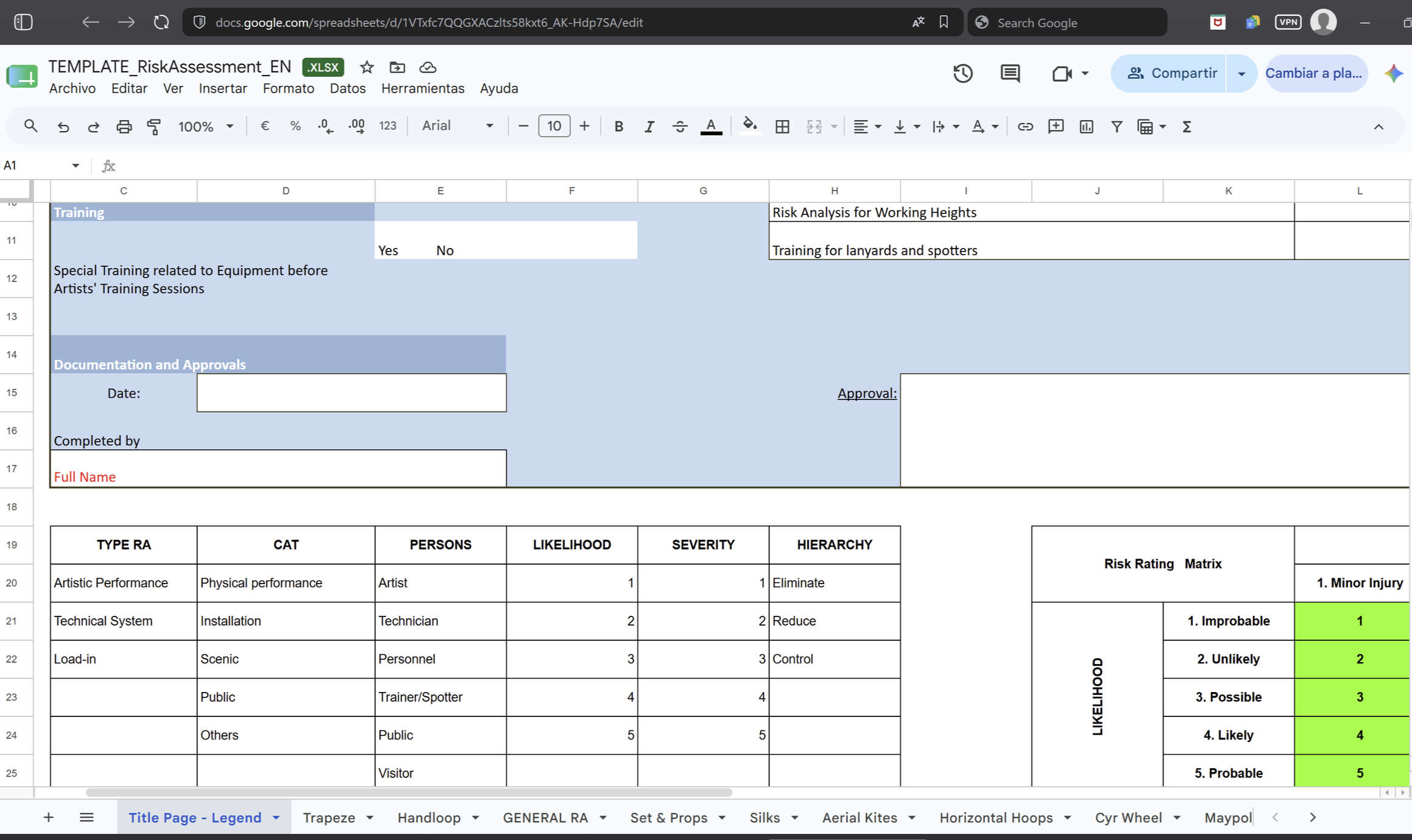Decrease decimal places

pos(326,126)
